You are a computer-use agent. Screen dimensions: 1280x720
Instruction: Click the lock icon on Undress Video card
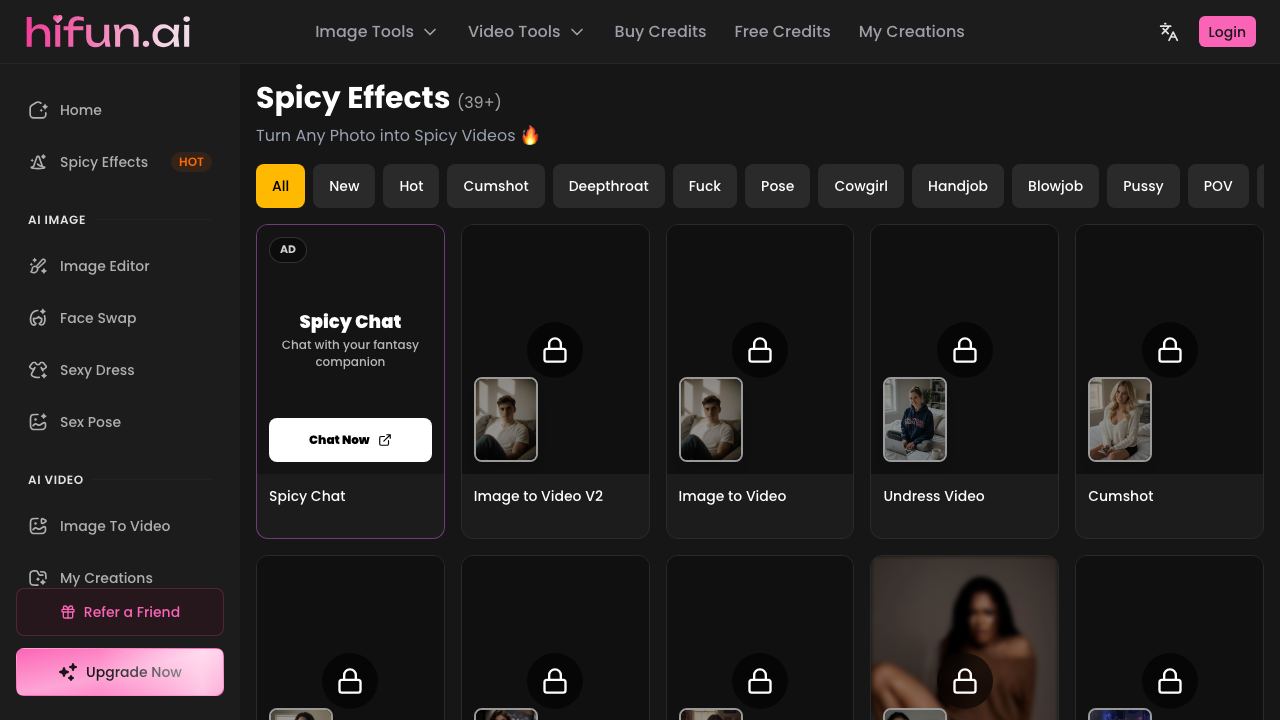tap(965, 350)
